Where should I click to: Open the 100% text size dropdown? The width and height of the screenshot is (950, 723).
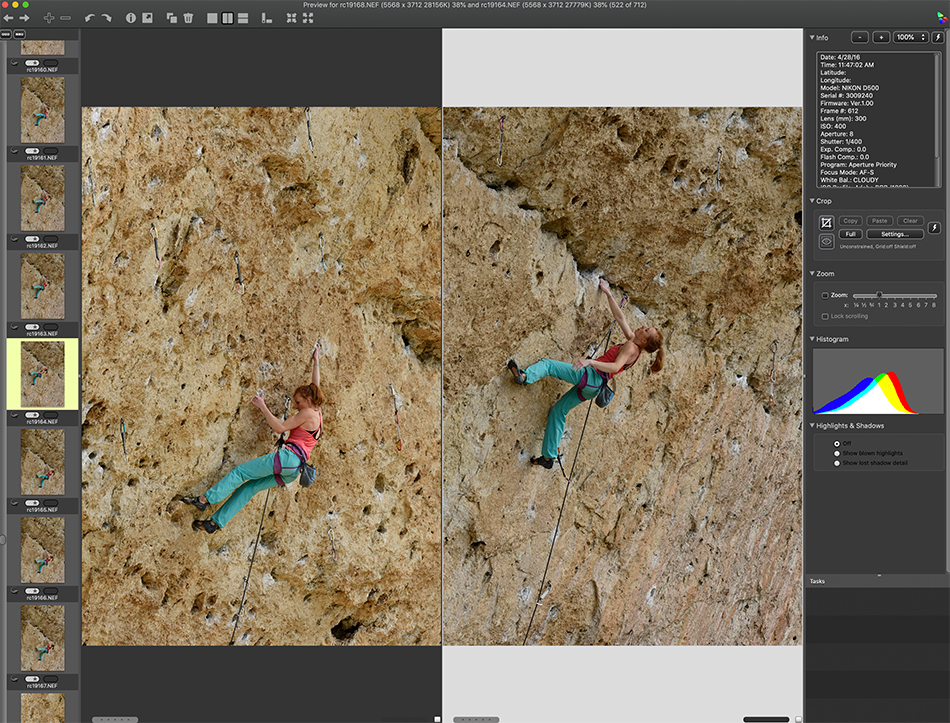[911, 38]
